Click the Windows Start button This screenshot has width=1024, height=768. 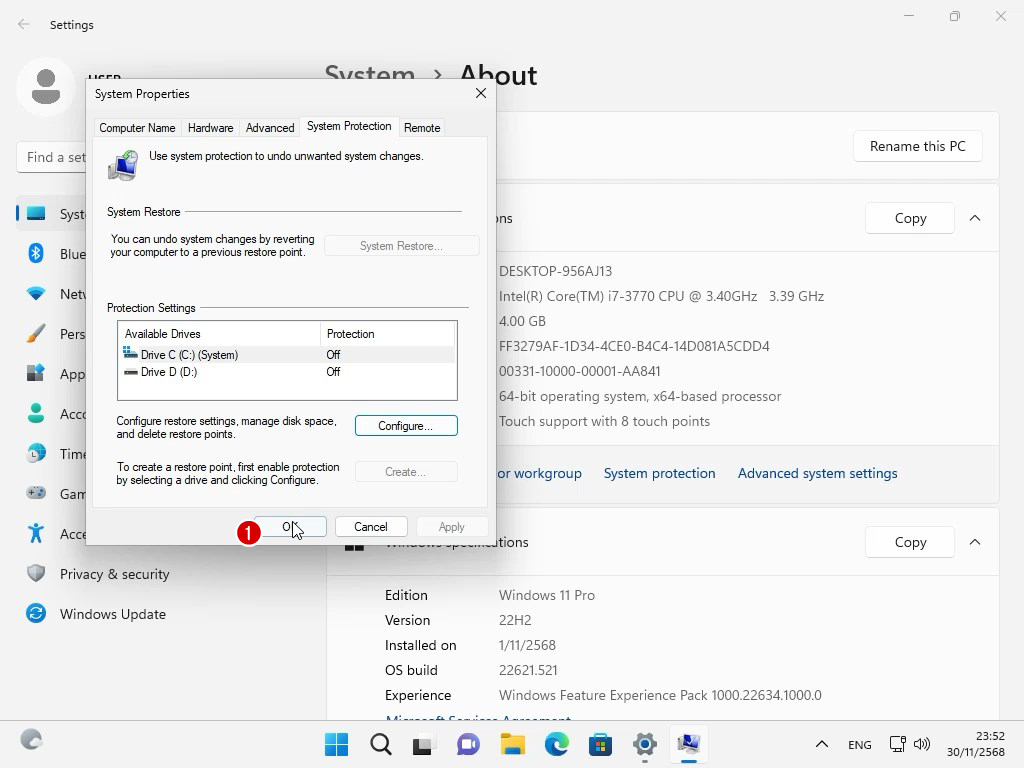337,744
